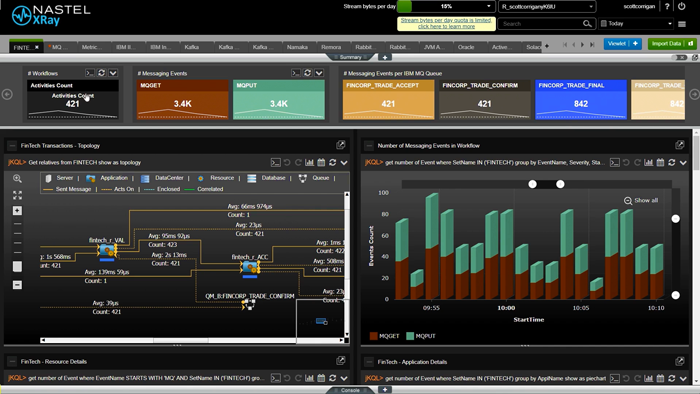Open console icon in Workflows viewlet
This screenshot has width=700, height=394.
coord(90,73)
